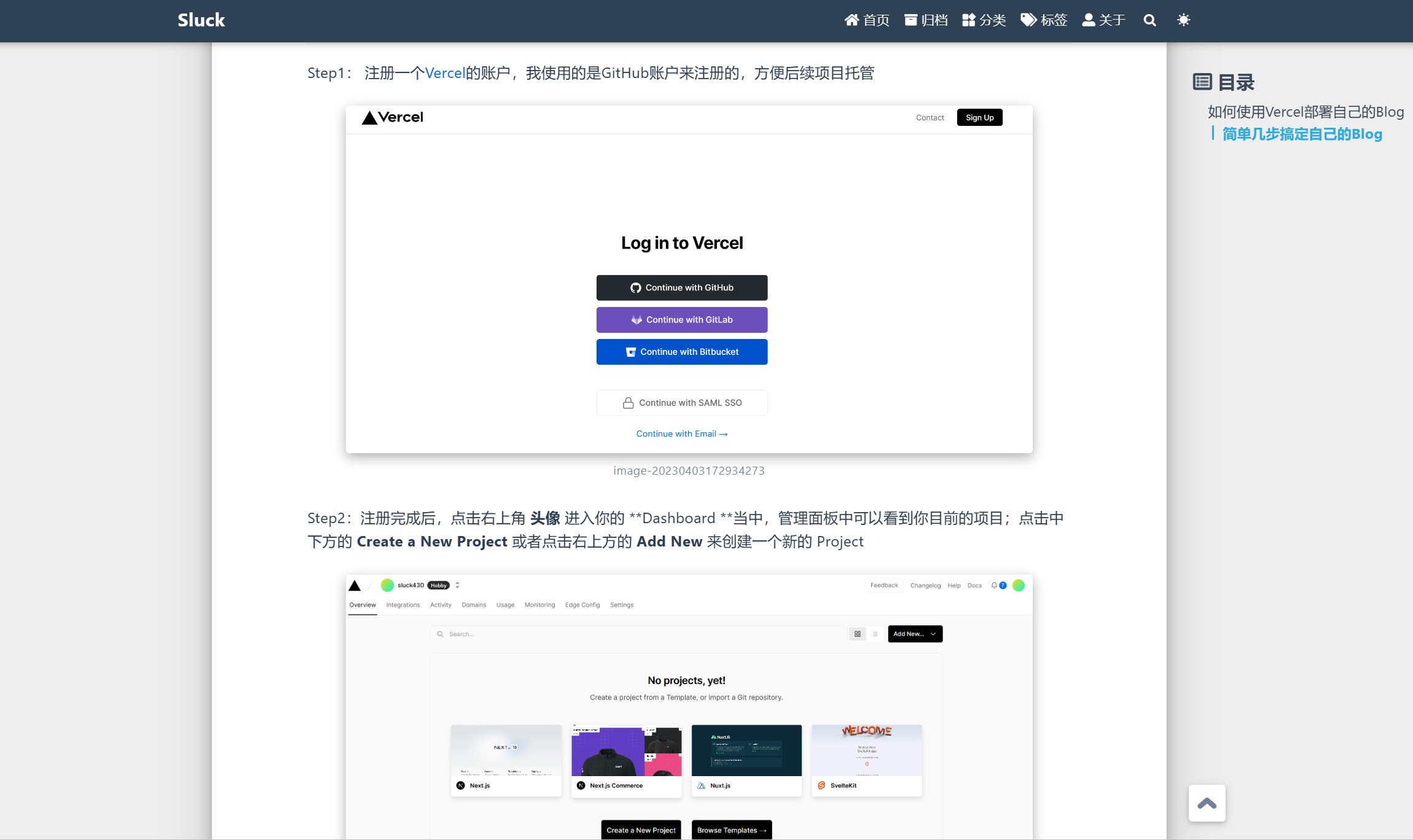Screen dimensions: 1413x840
Task: Click the Overview tab in Vercel dashboard
Action: [362, 604]
